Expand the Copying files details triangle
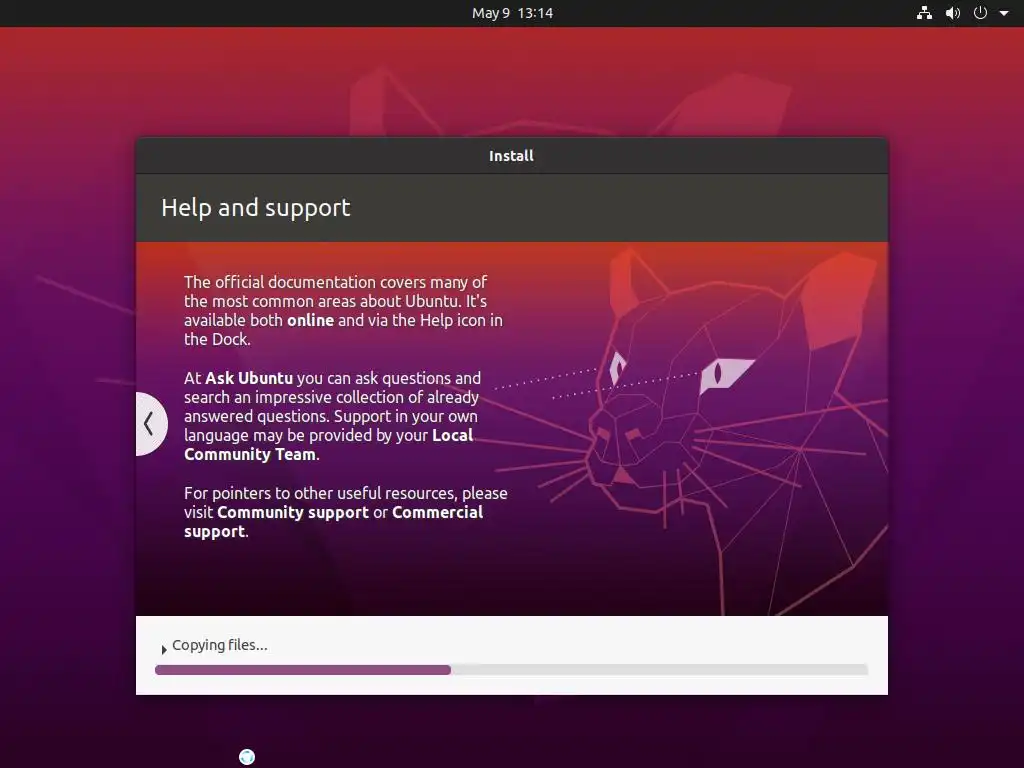 [x=163, y=649]
